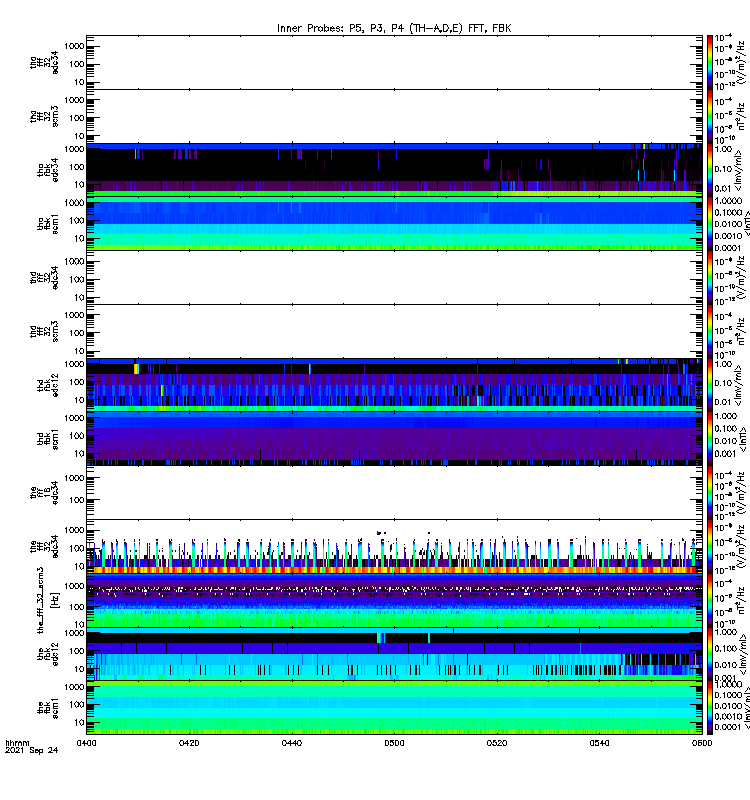Select the 'thd fff 32 edc34' panel label
The height and width of the screenshot is (800, 750).
click(x=44, y=278)
